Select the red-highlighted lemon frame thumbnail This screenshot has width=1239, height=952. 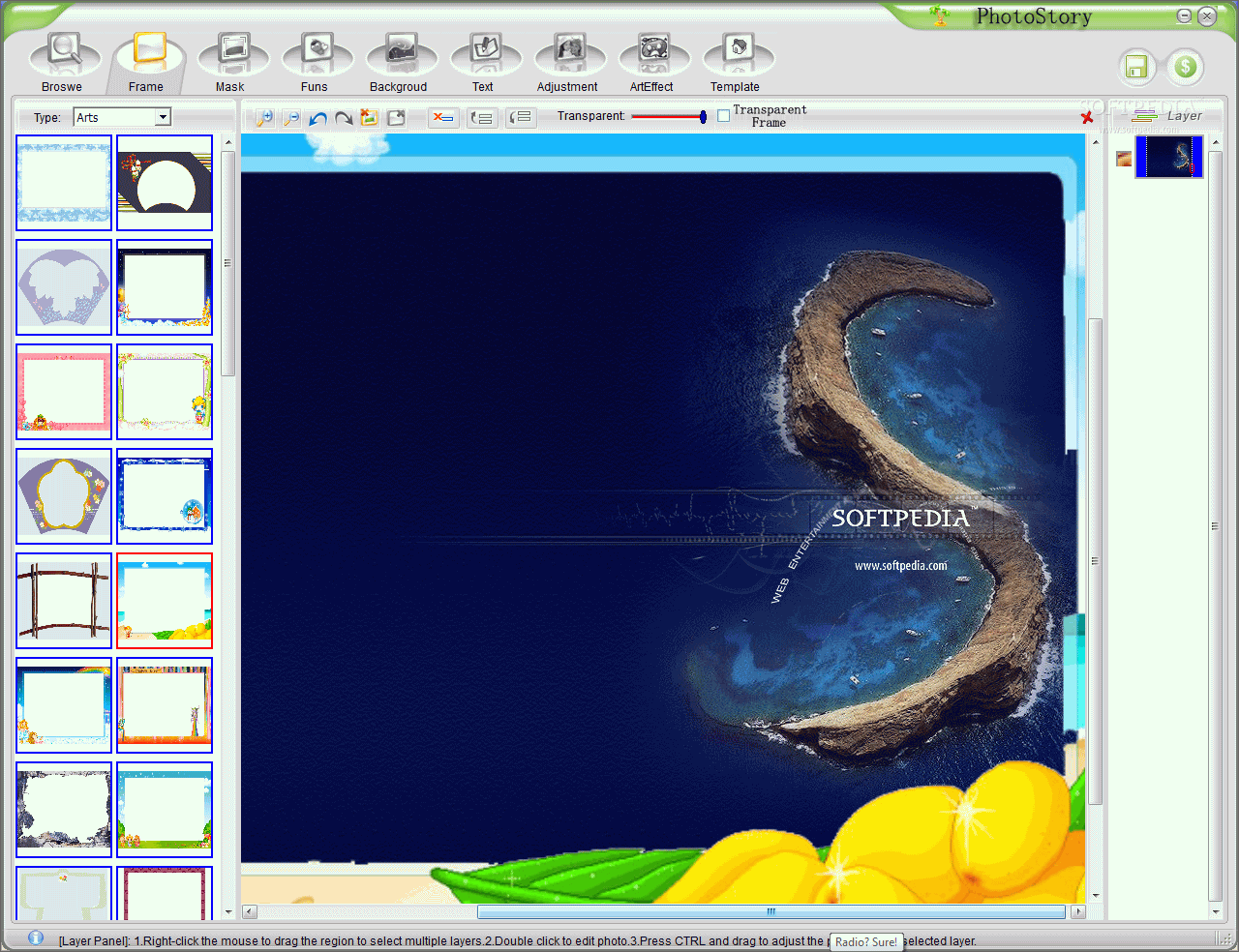[x=165, y=601]
